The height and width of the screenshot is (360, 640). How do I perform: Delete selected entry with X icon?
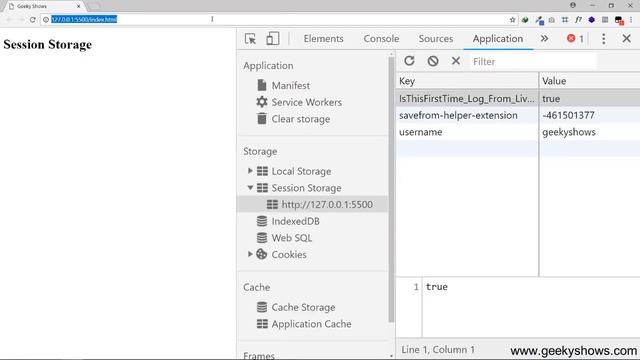tap(456, 61)
